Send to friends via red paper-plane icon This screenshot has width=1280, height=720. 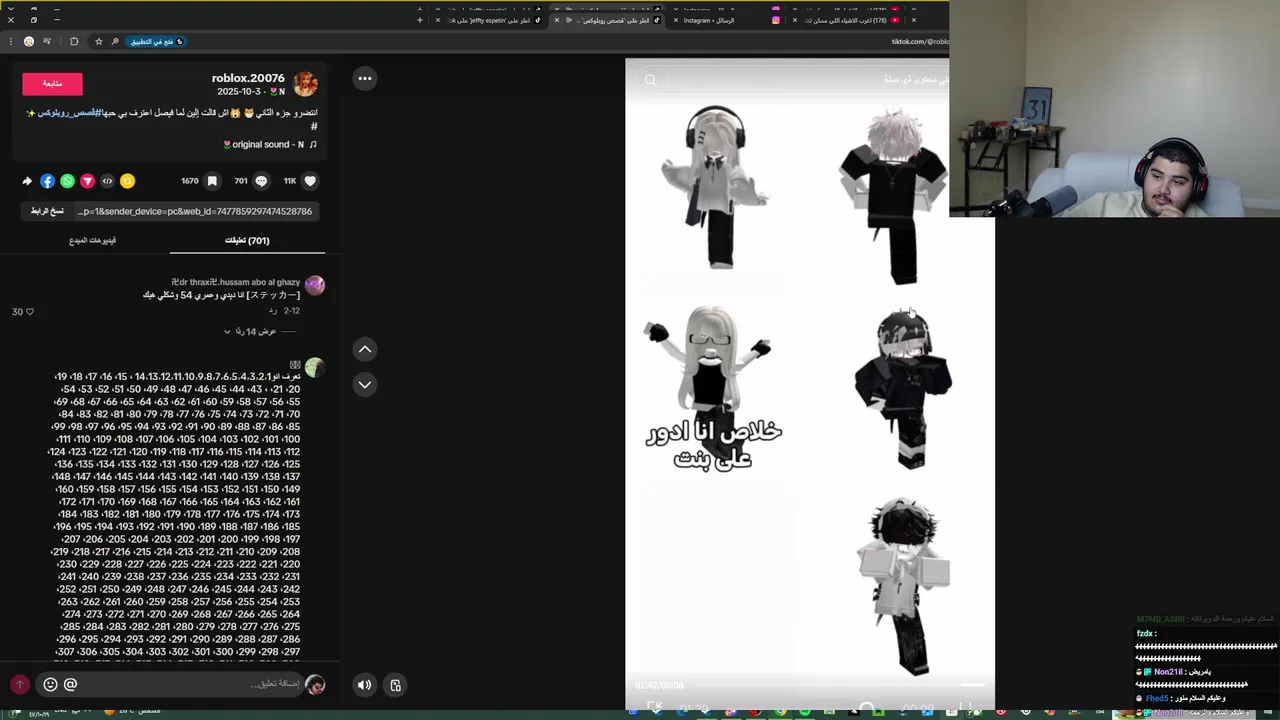pyautogui.click(x=87, y=181)
